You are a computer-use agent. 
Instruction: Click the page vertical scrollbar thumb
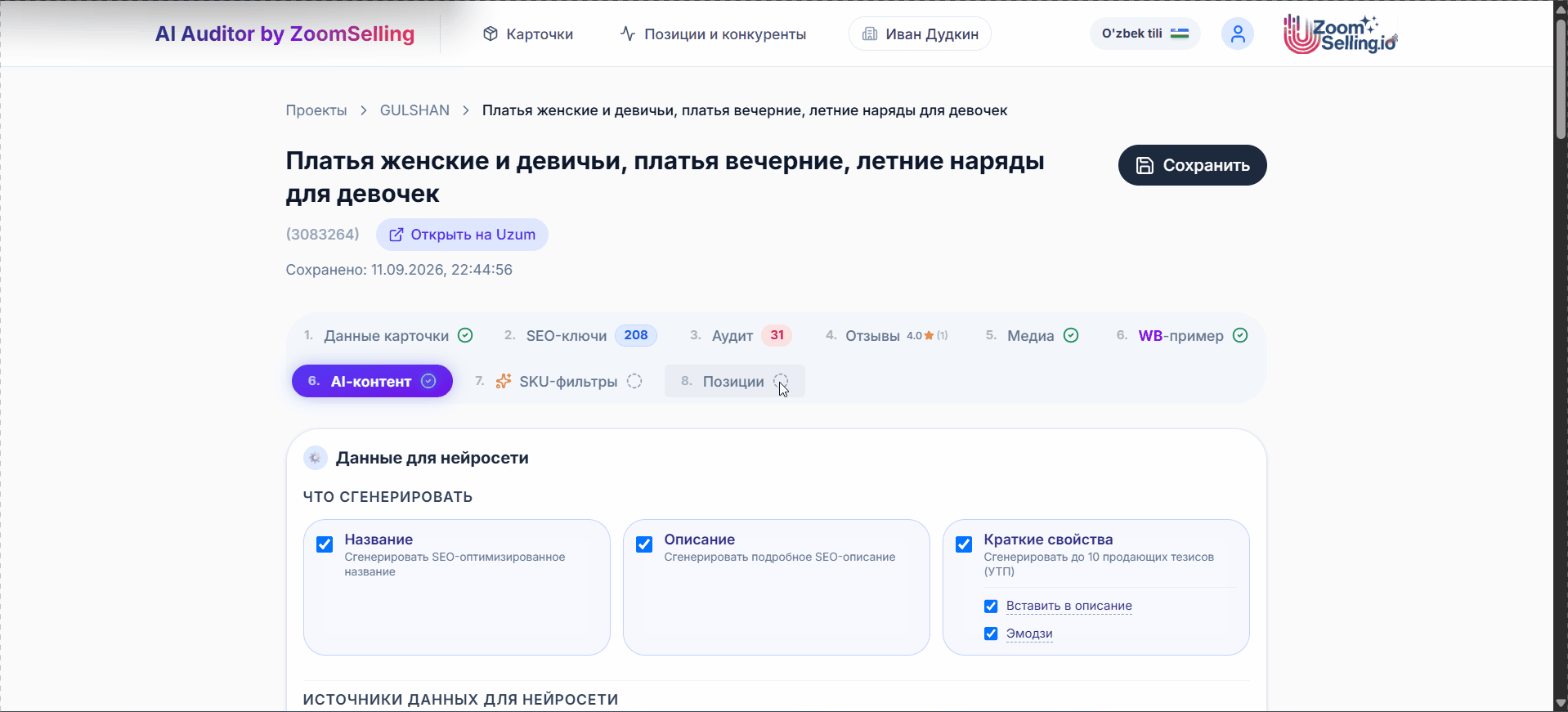(x=1561, y=78)
